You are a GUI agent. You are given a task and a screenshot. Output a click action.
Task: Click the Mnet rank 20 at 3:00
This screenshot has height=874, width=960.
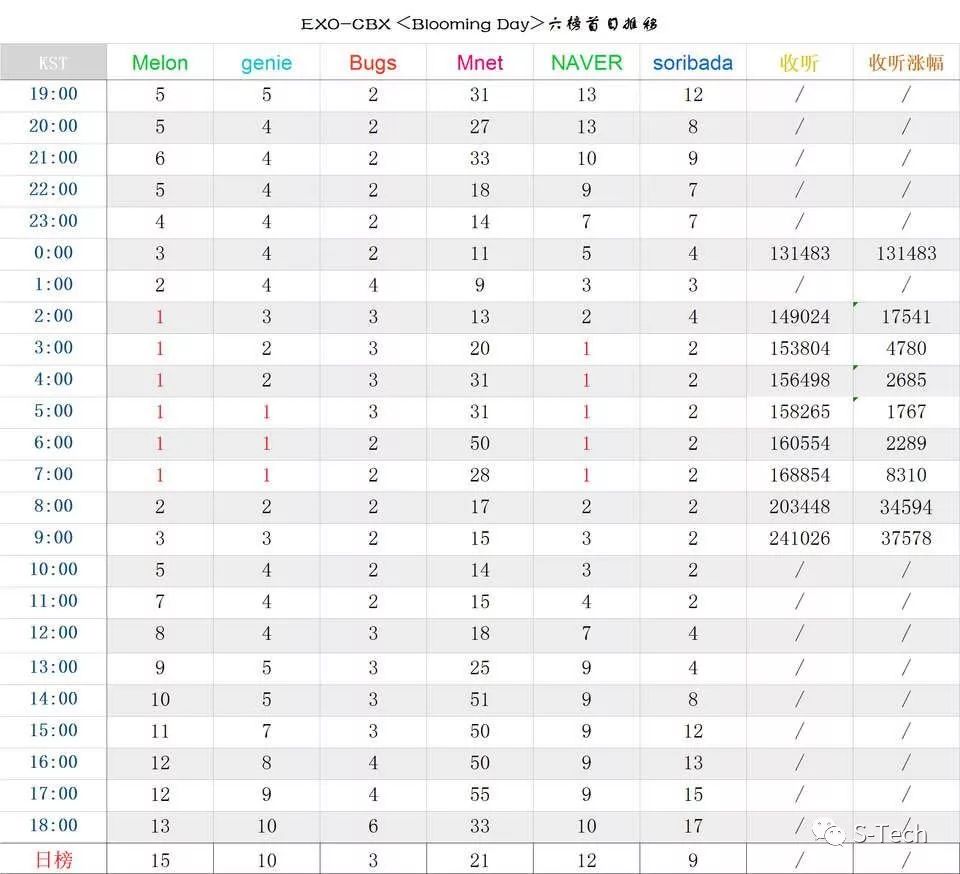[x=479, y=348]
